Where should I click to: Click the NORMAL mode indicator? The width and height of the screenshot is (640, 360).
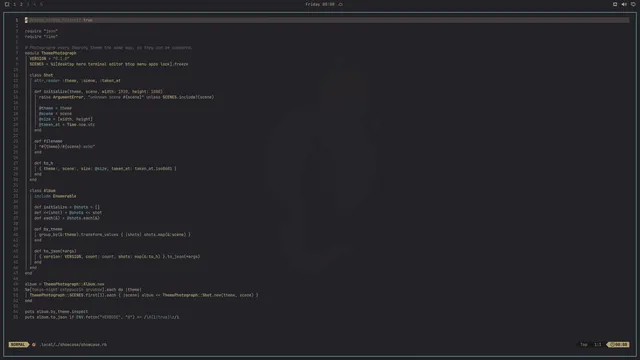click(18, 344)
